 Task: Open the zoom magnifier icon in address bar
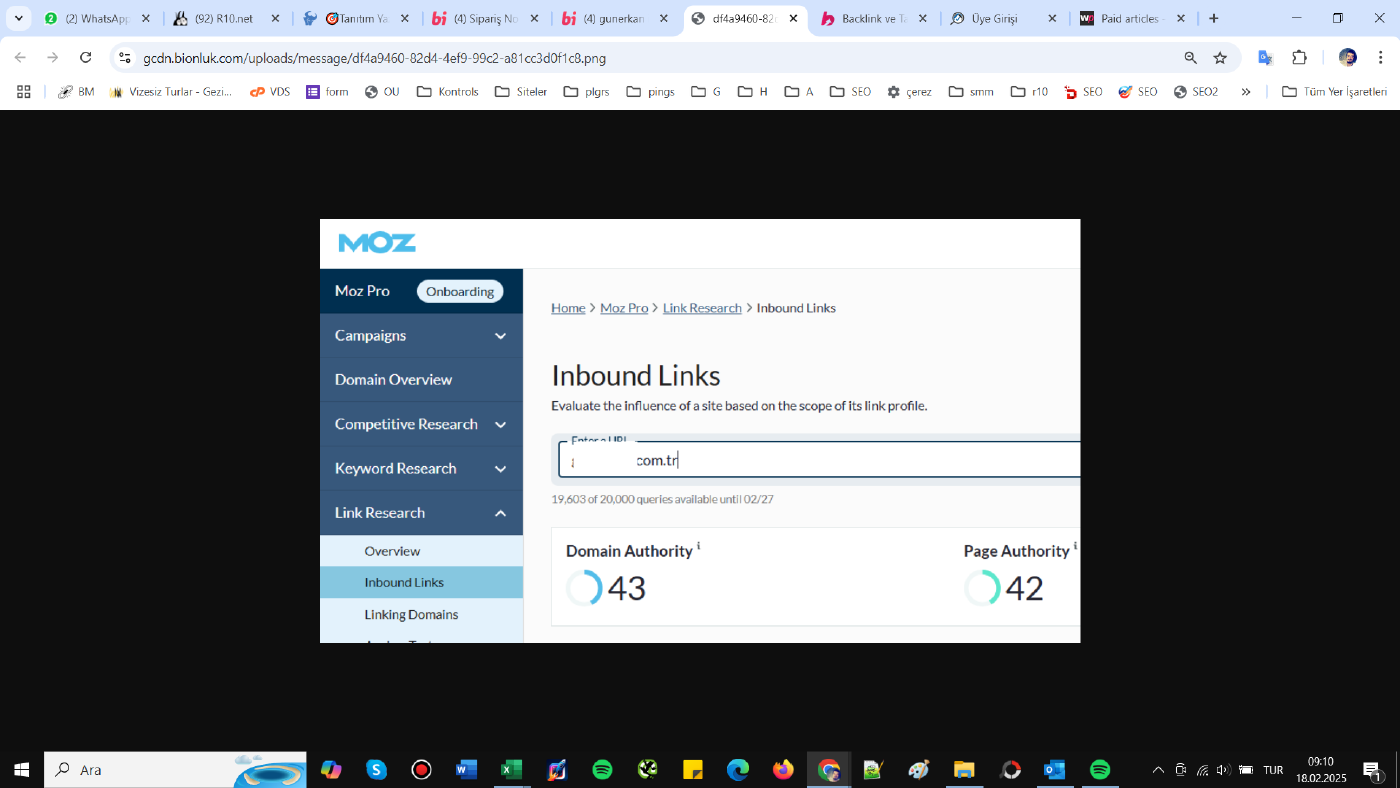click(1190, 58)
